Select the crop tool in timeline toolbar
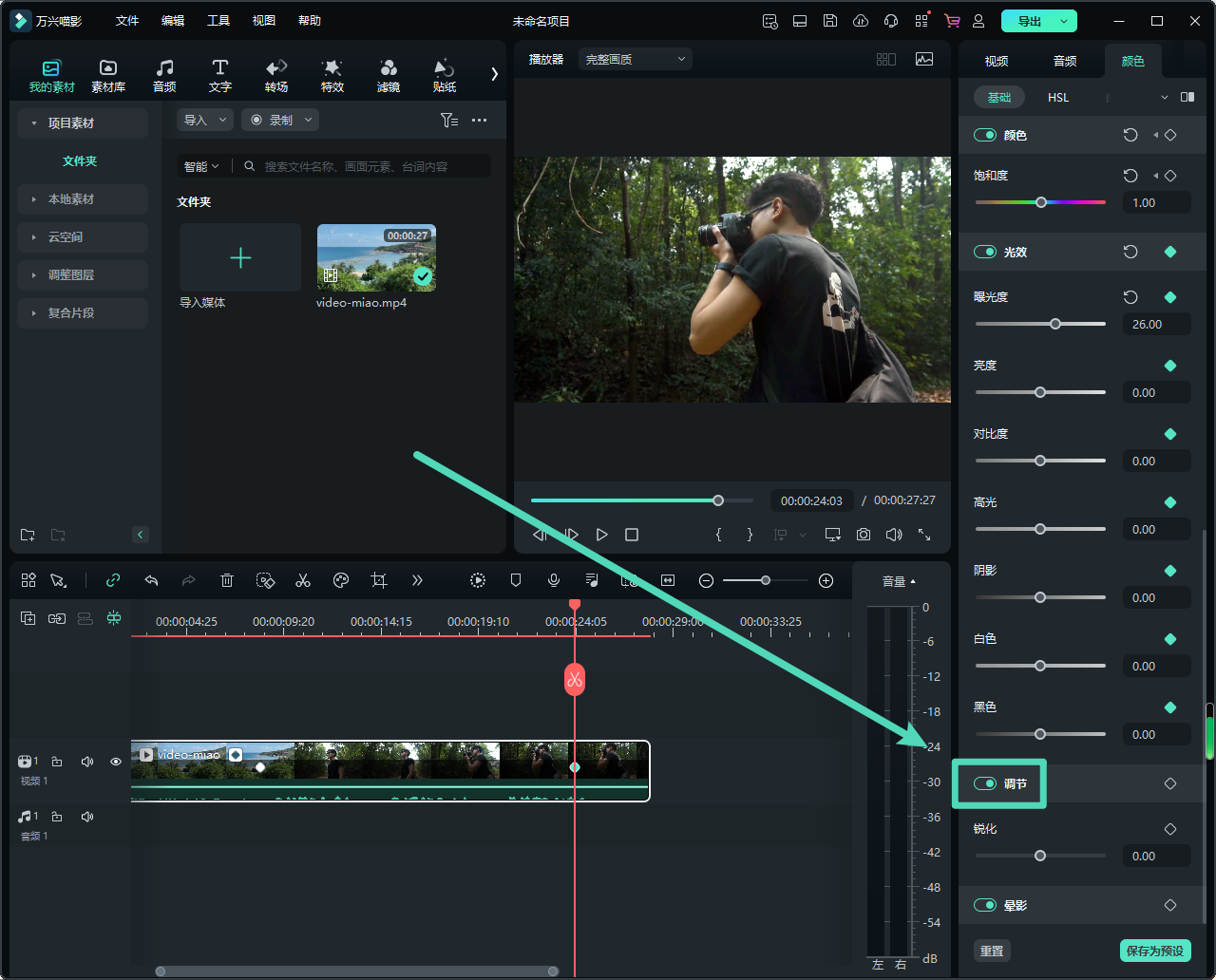This screenshot has height=980, width=1216. pyautogui.click(x=379, y=580)
